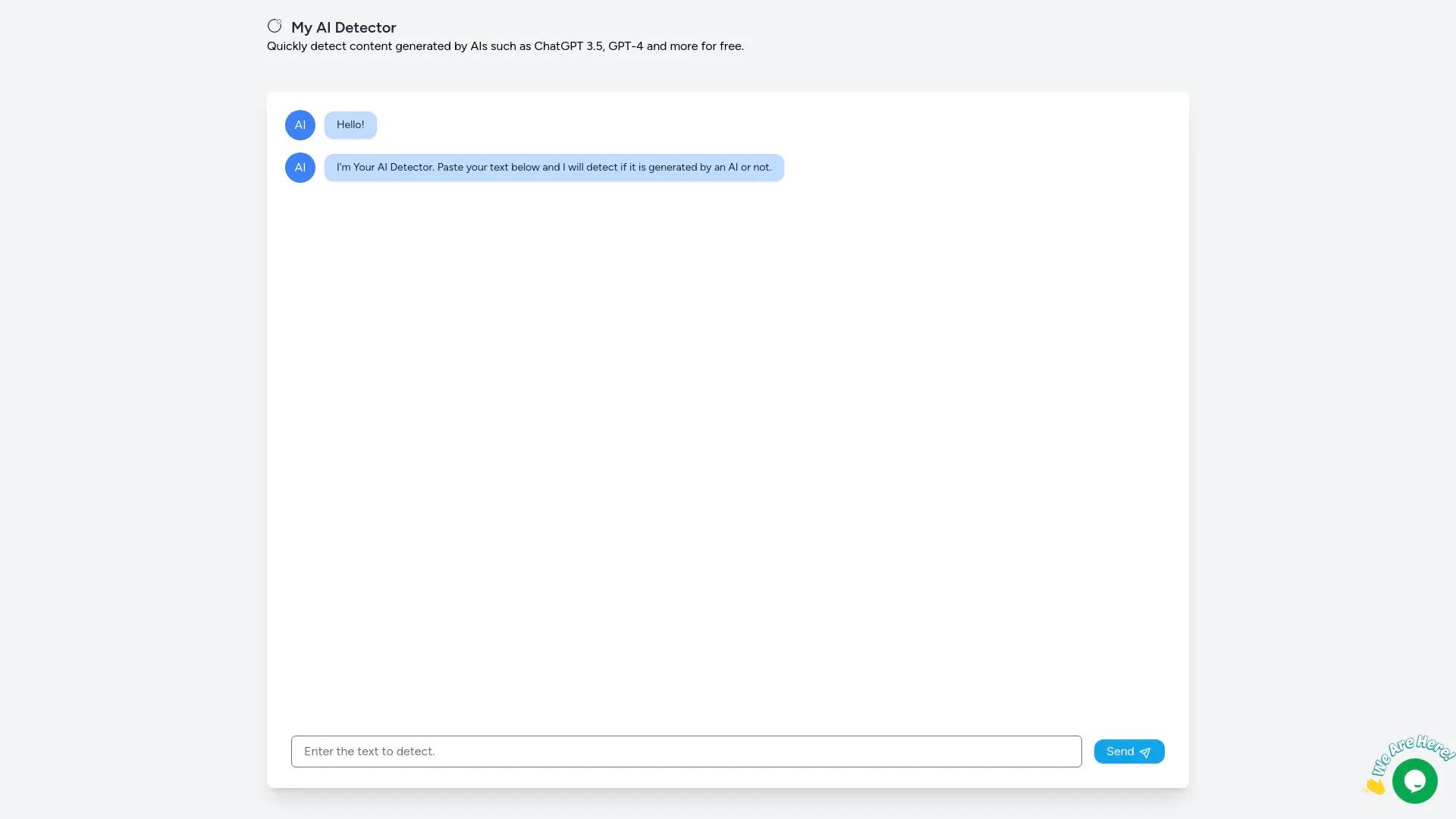The height and width of the screenshot is (819, 1456).
Task: Click the 'I'm Your AI Detector' message bubble
Action: pos(554,168)
